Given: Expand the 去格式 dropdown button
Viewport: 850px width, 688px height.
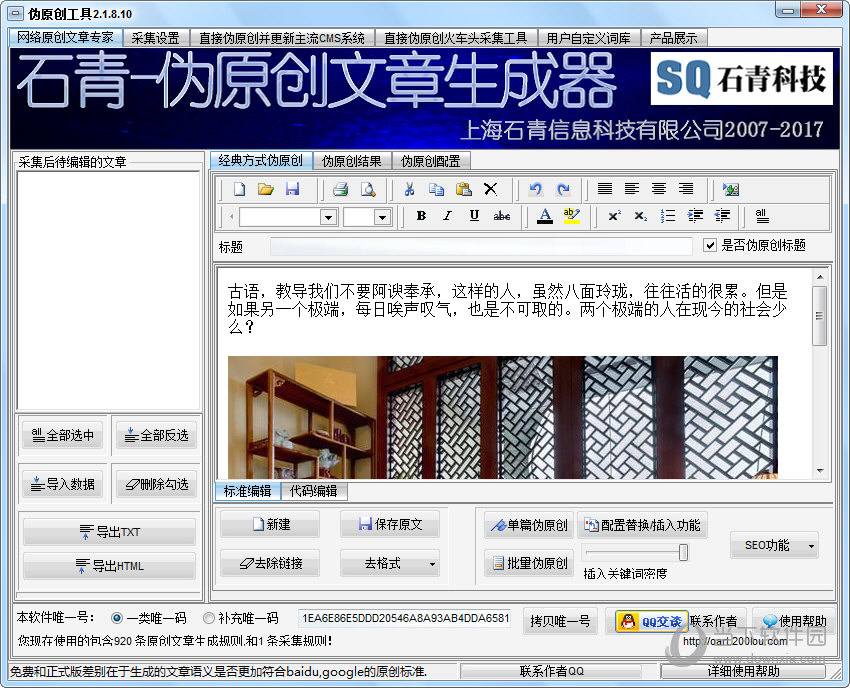Looking at the screenshot, I should pyautogui.click(x=432, y=564).
